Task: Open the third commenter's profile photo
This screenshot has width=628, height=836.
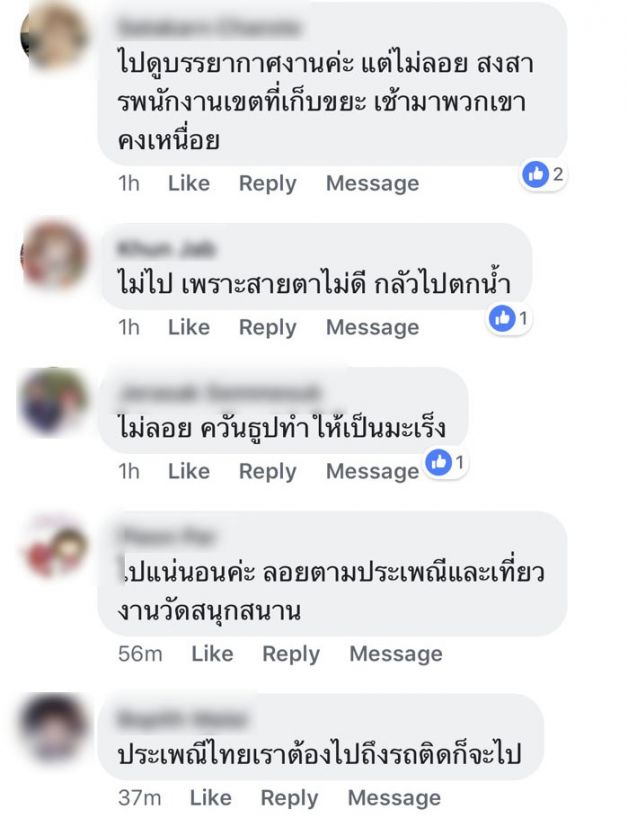Action: pyautogui.click(x=54, y=400)
